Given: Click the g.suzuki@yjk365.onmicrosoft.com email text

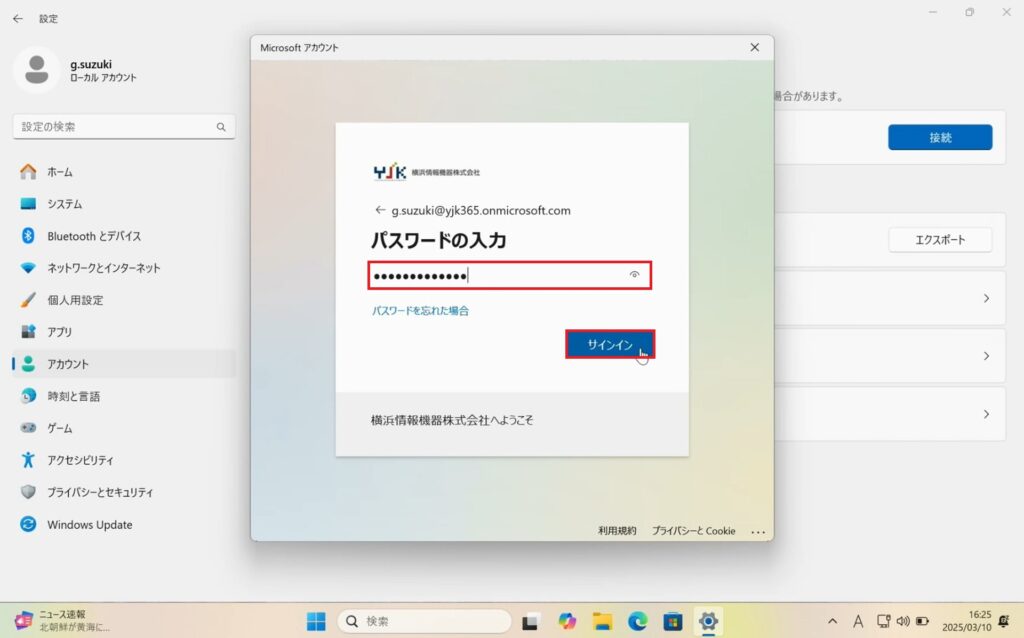Looking at the screenshot, I should coord(481,210).
